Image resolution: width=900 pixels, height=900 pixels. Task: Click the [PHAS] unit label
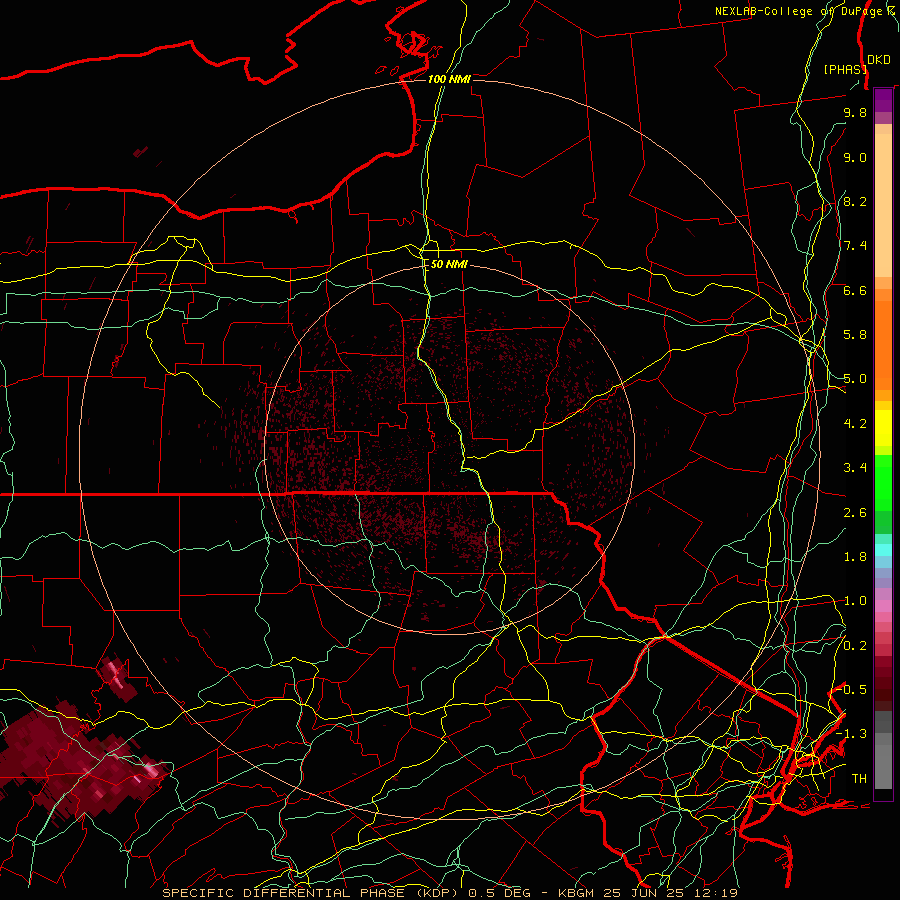[845, 69]
